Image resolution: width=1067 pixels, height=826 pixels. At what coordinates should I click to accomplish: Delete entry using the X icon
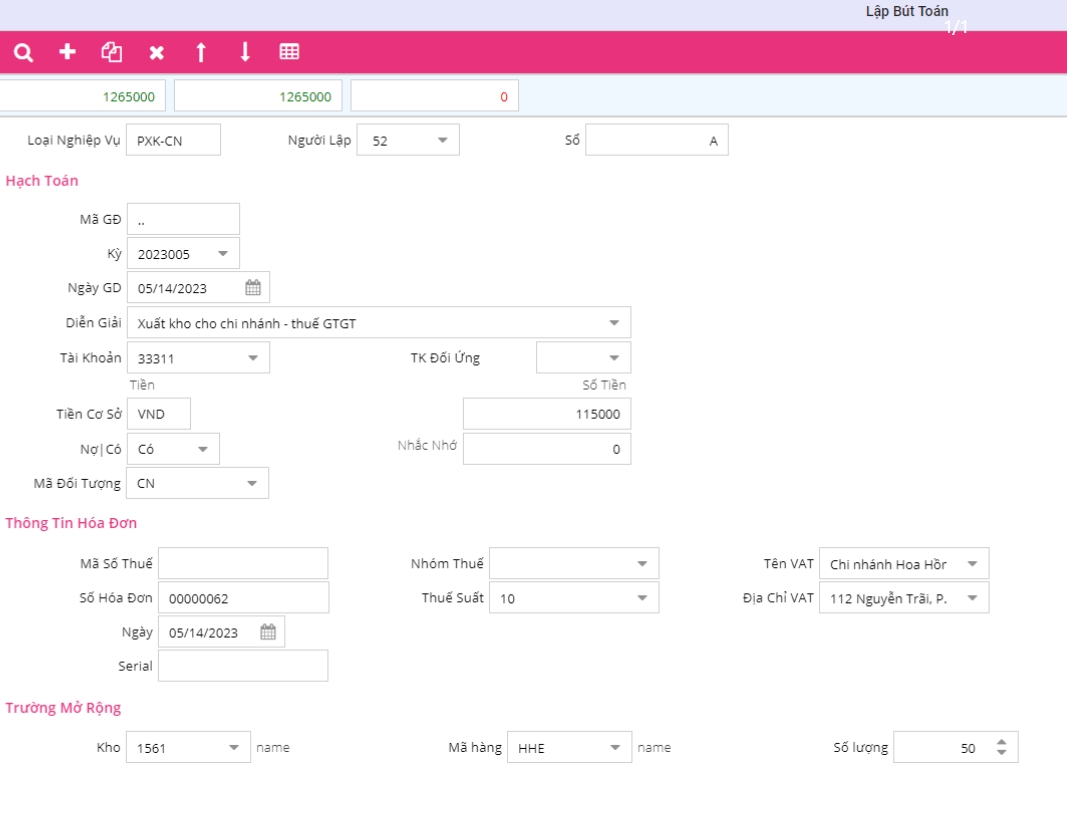pyautogui.click(x=157, y=52)
